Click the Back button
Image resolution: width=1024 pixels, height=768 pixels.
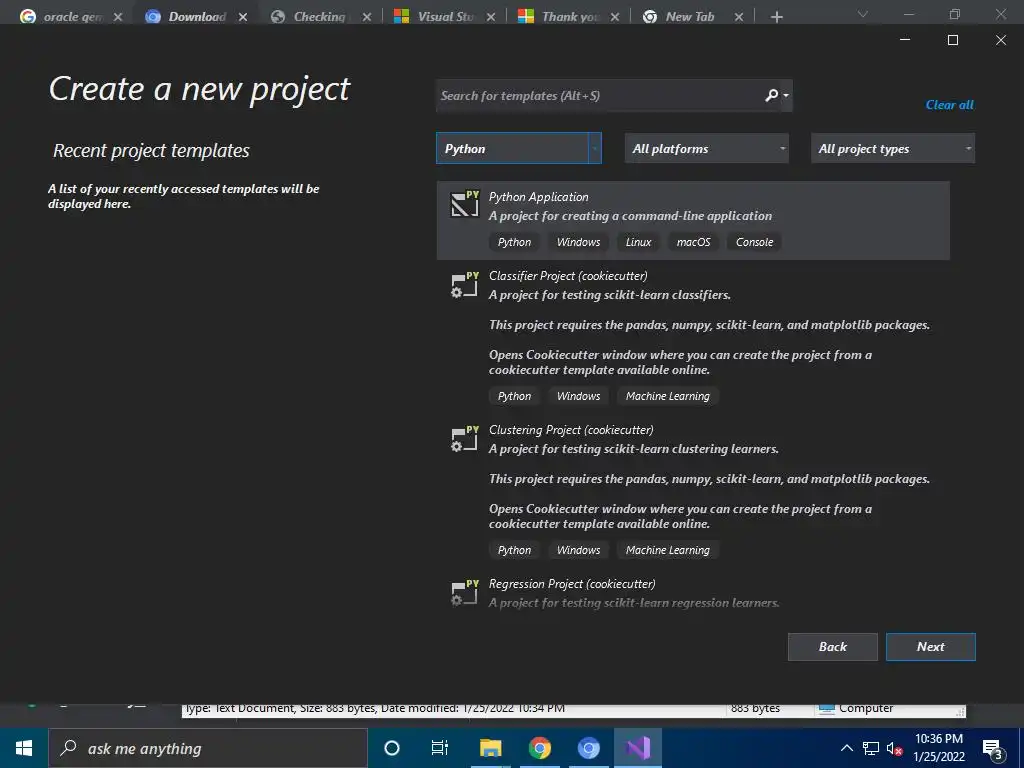833,647
